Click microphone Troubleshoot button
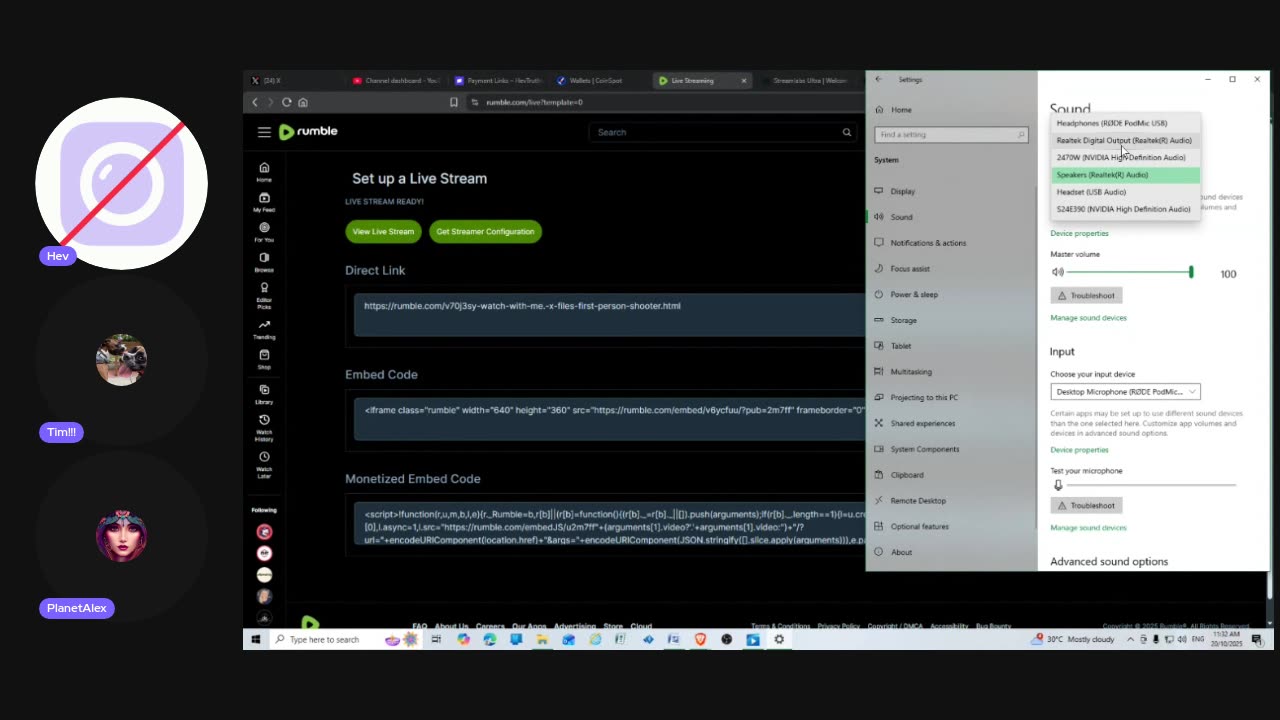 coord(1086,506)
